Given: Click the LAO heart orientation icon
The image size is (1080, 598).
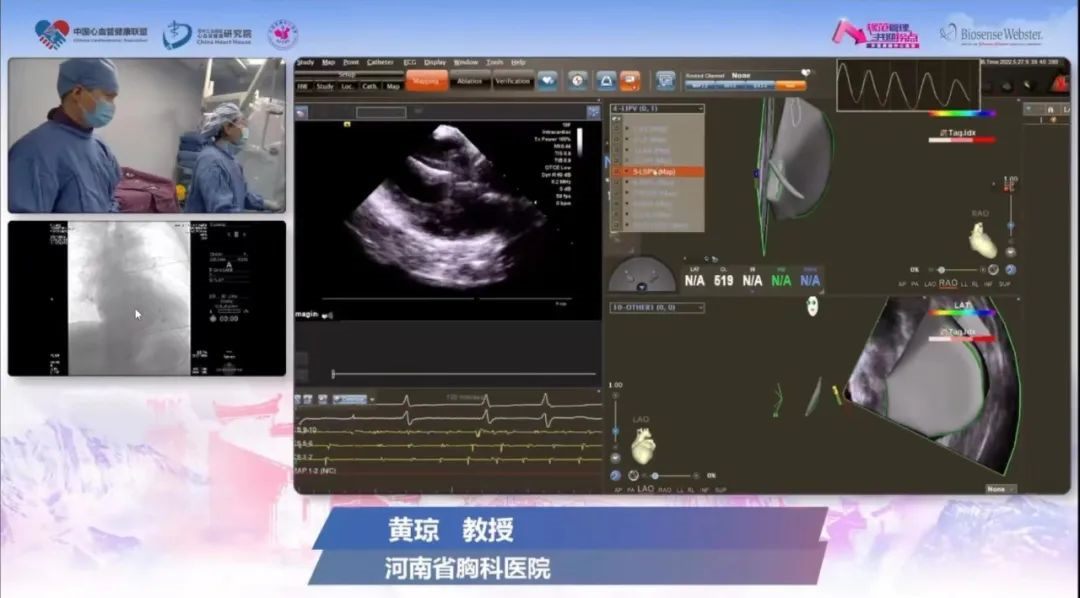Looking at the screenshot, I should pyautogui.click(x=643, y=444).
